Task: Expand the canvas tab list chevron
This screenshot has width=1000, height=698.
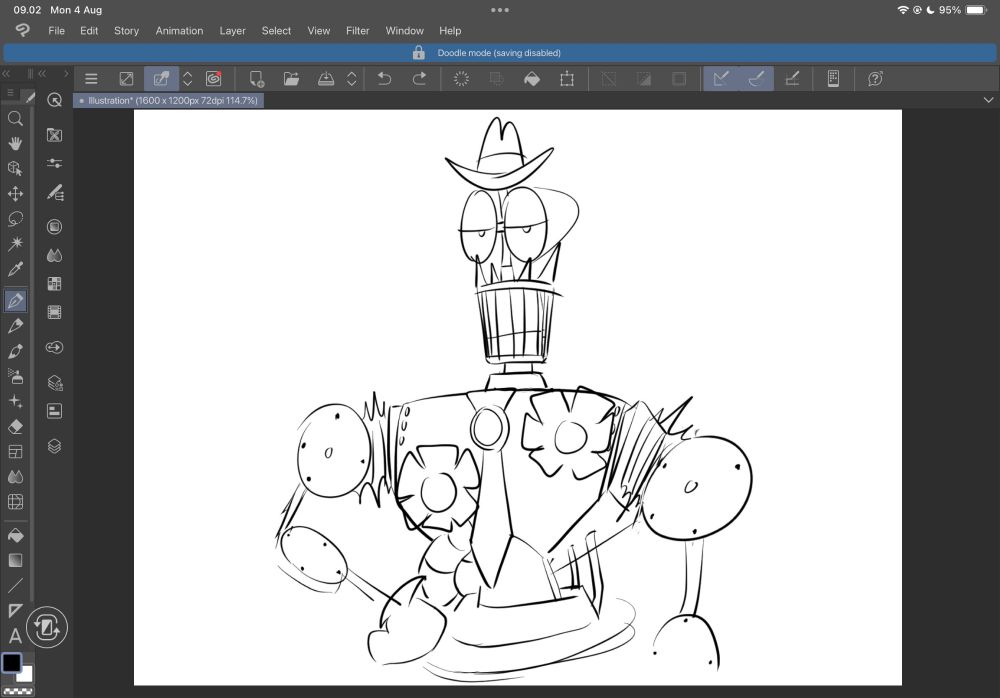Action: tap(988, 100)
